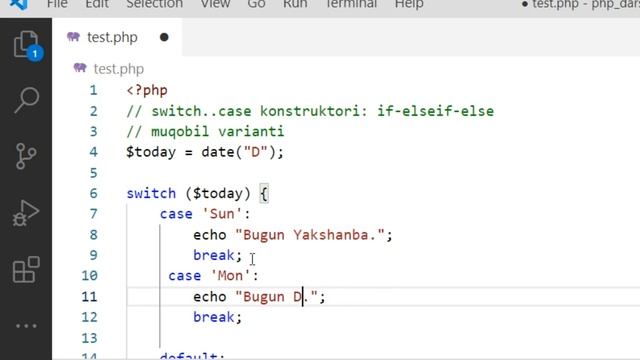The width and height of the screenshot is (640, 360).
Task: Open the Run menu
Action: (x=295, y=4)
